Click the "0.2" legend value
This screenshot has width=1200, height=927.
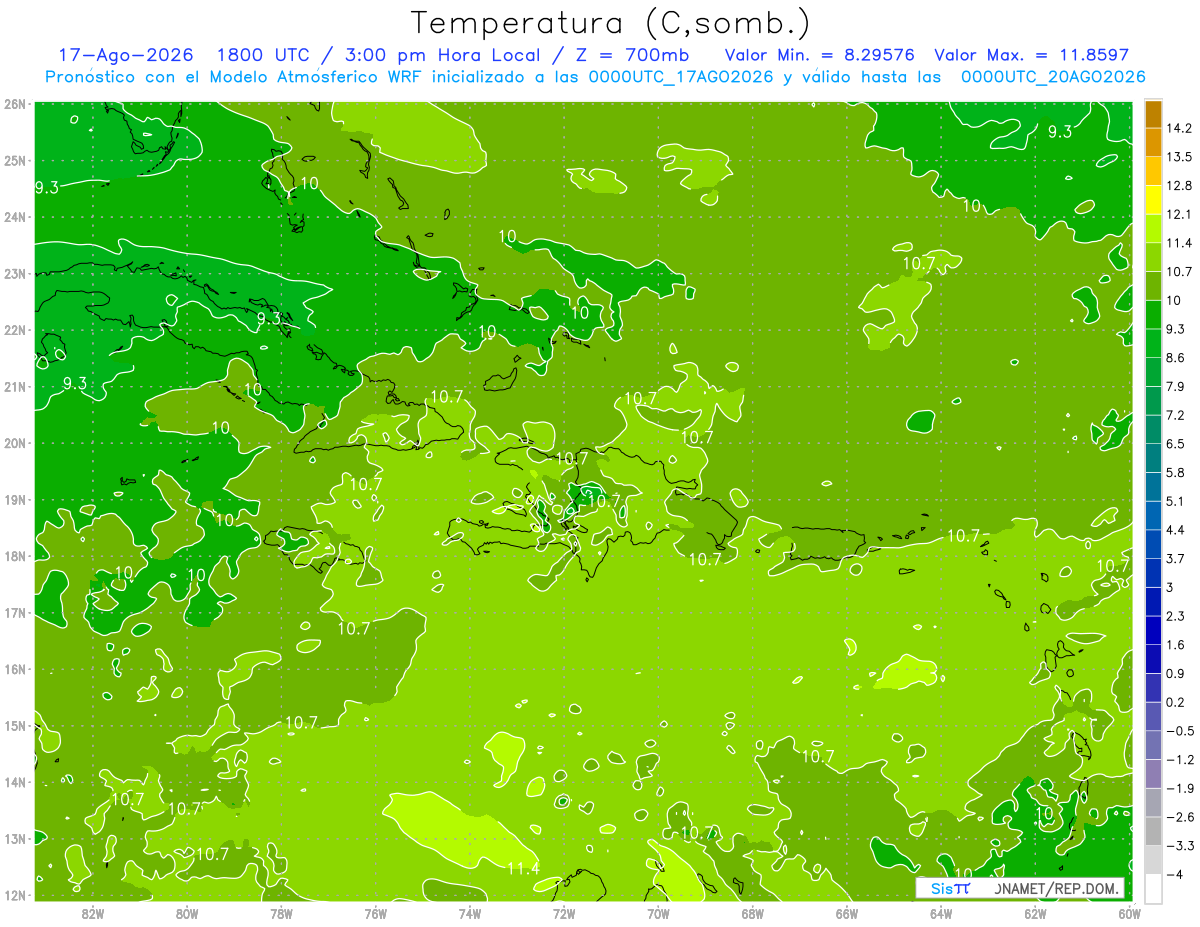click(1176, 702)
